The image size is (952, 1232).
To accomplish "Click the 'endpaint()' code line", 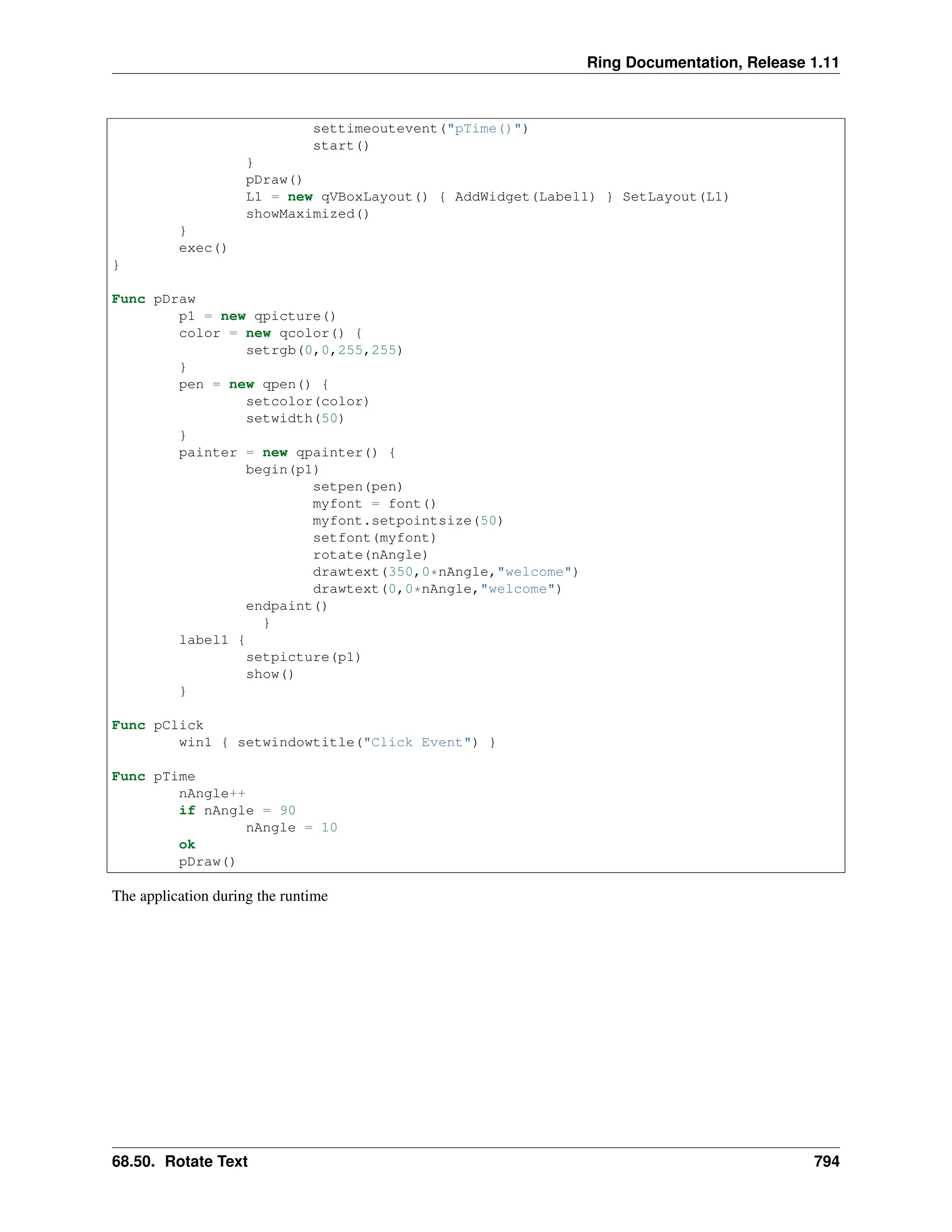I will (286, 606).
